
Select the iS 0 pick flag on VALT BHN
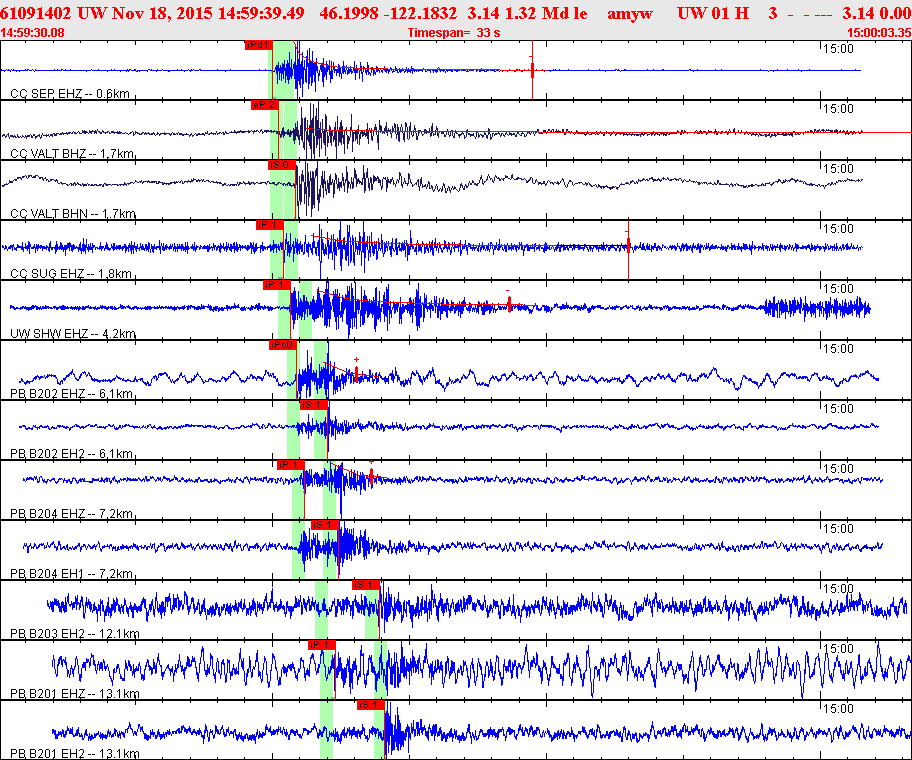pyautogui.click(x=282, y=165)
